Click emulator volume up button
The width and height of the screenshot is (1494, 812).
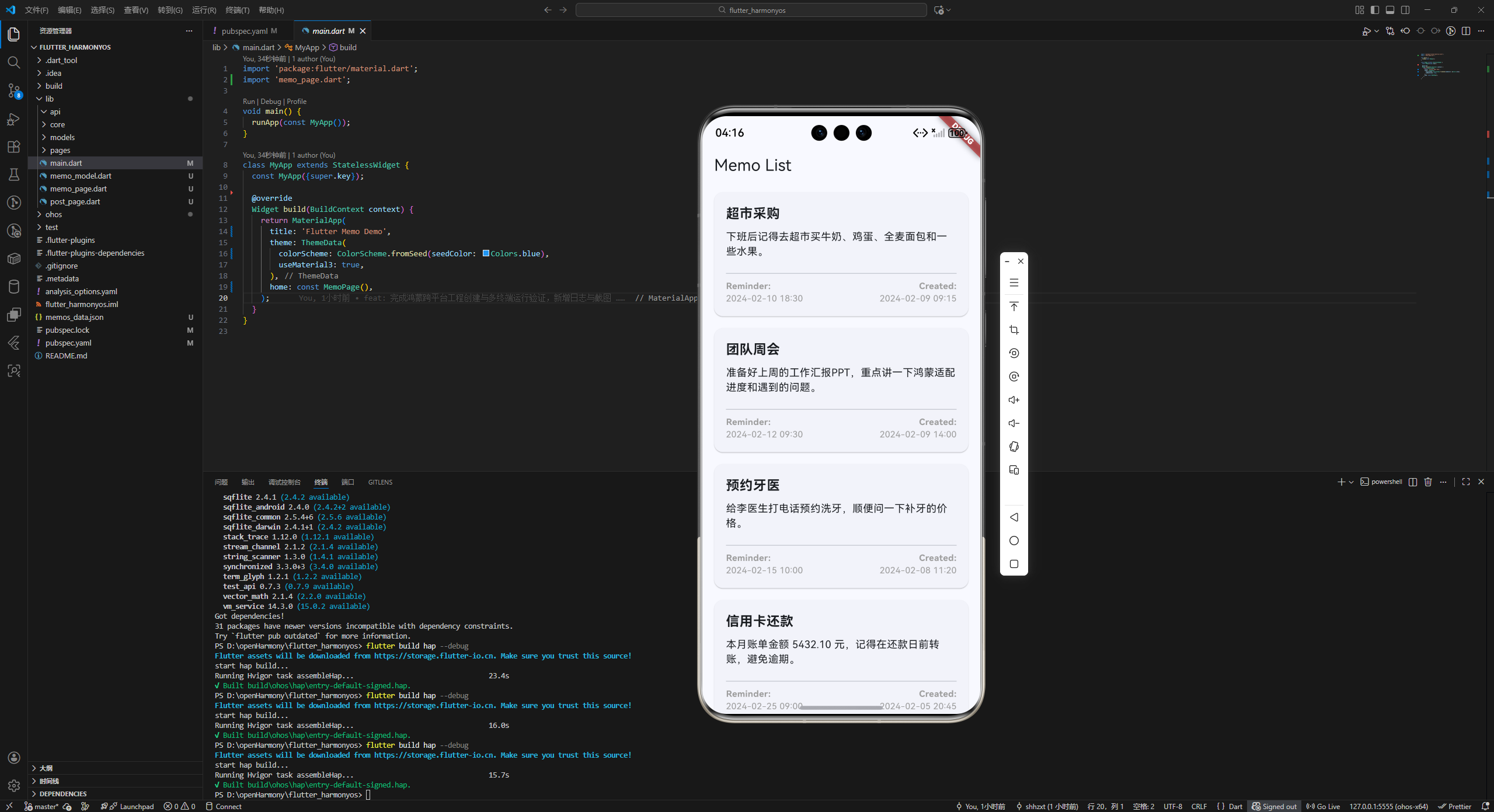point(1014,400)
